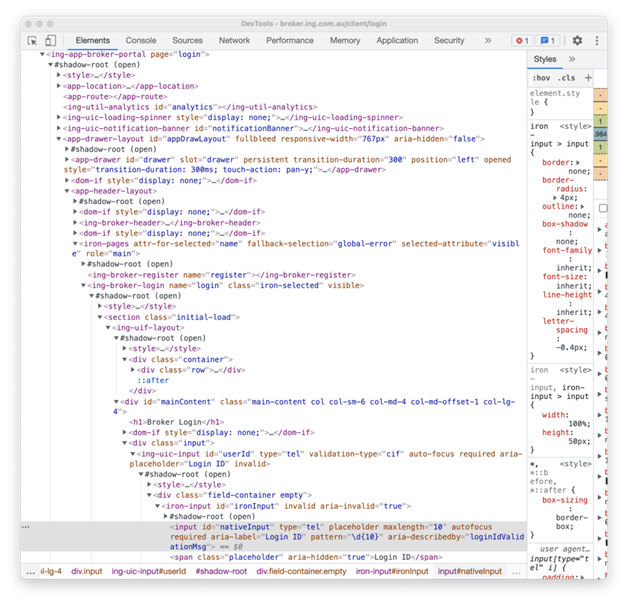Screen dimensions: 628x604
Task: Open the Network tab
Action: [x=234, y=41]
